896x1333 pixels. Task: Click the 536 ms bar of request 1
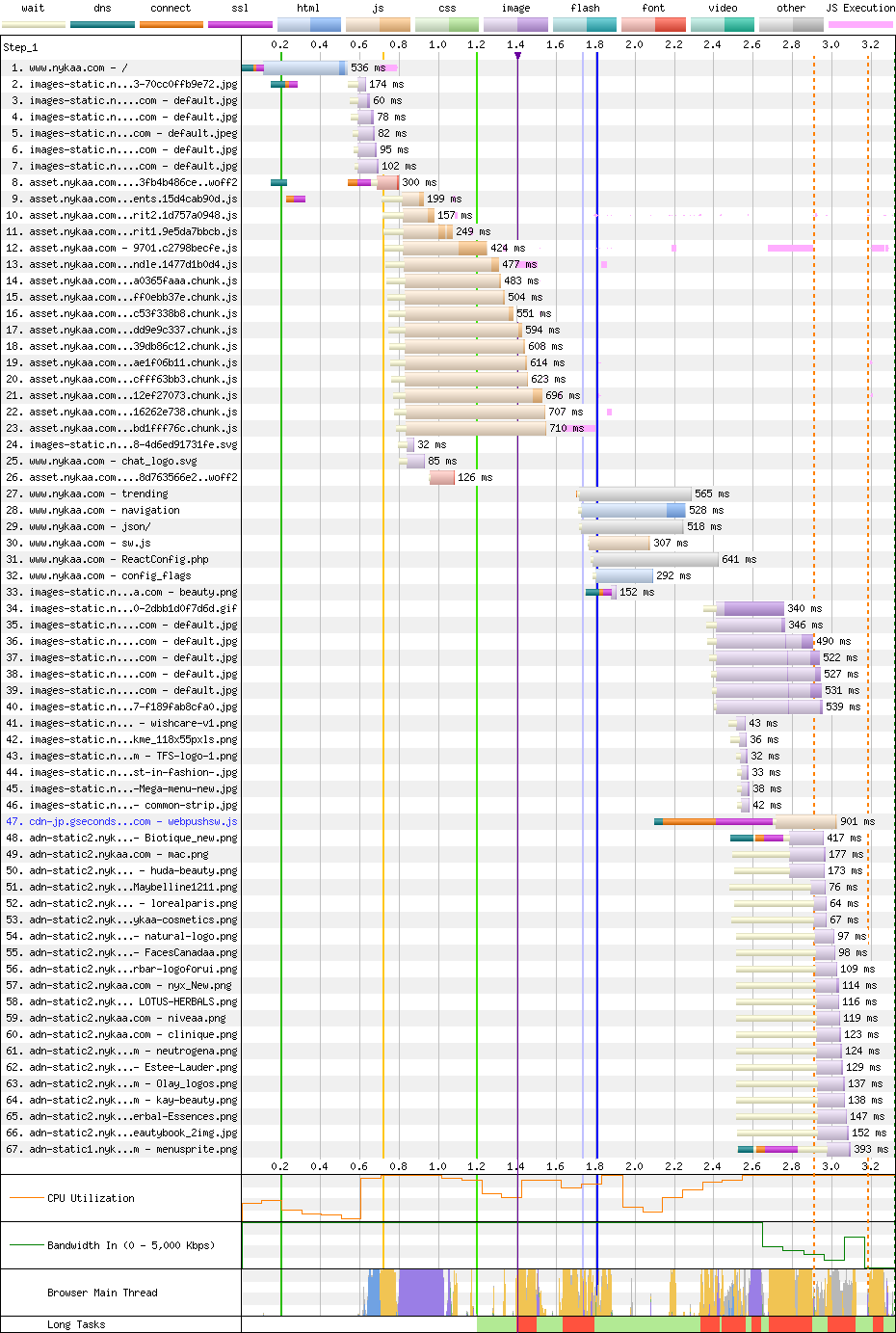click(303, 68)
